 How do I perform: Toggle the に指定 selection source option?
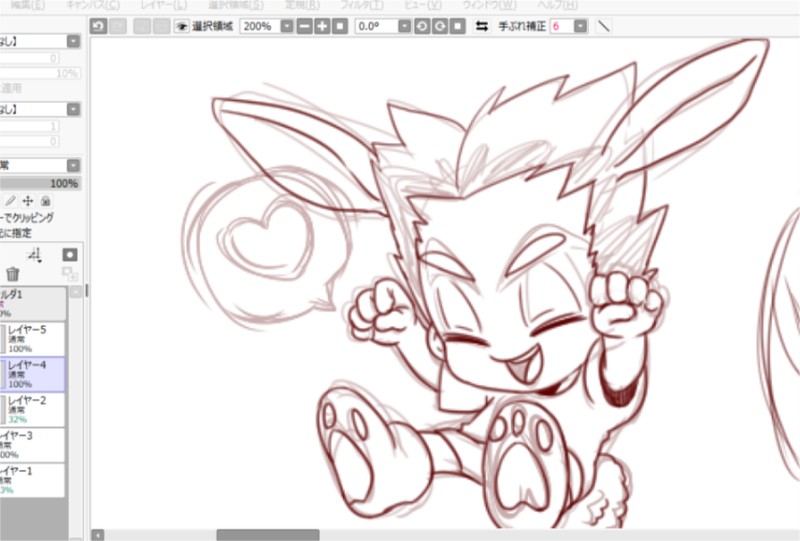16,233
